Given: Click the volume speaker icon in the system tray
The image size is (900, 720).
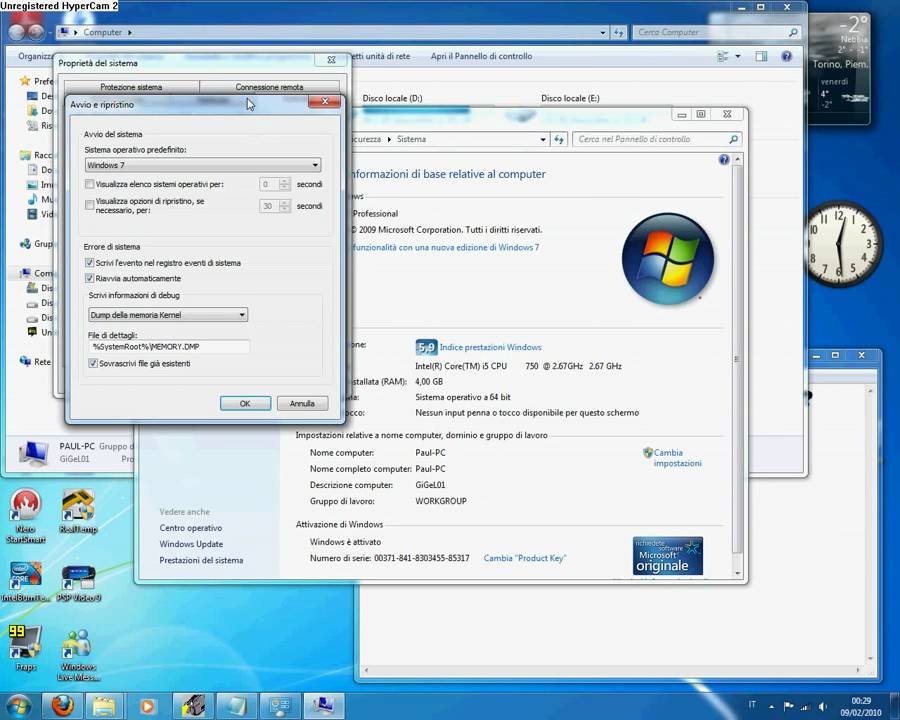Looking at the screenshot, I should pos(823,706).
